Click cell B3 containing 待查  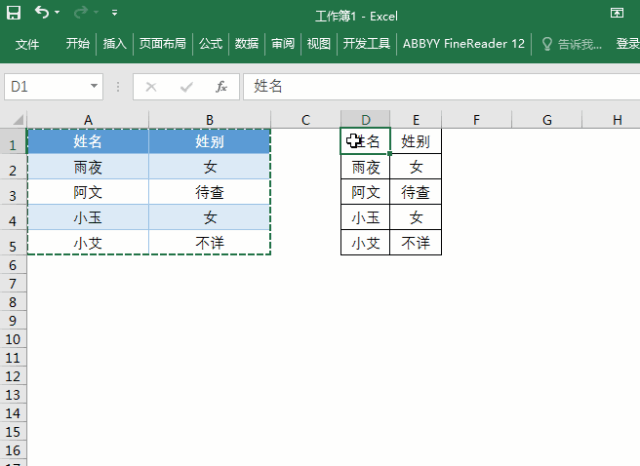tap(209, 192)
